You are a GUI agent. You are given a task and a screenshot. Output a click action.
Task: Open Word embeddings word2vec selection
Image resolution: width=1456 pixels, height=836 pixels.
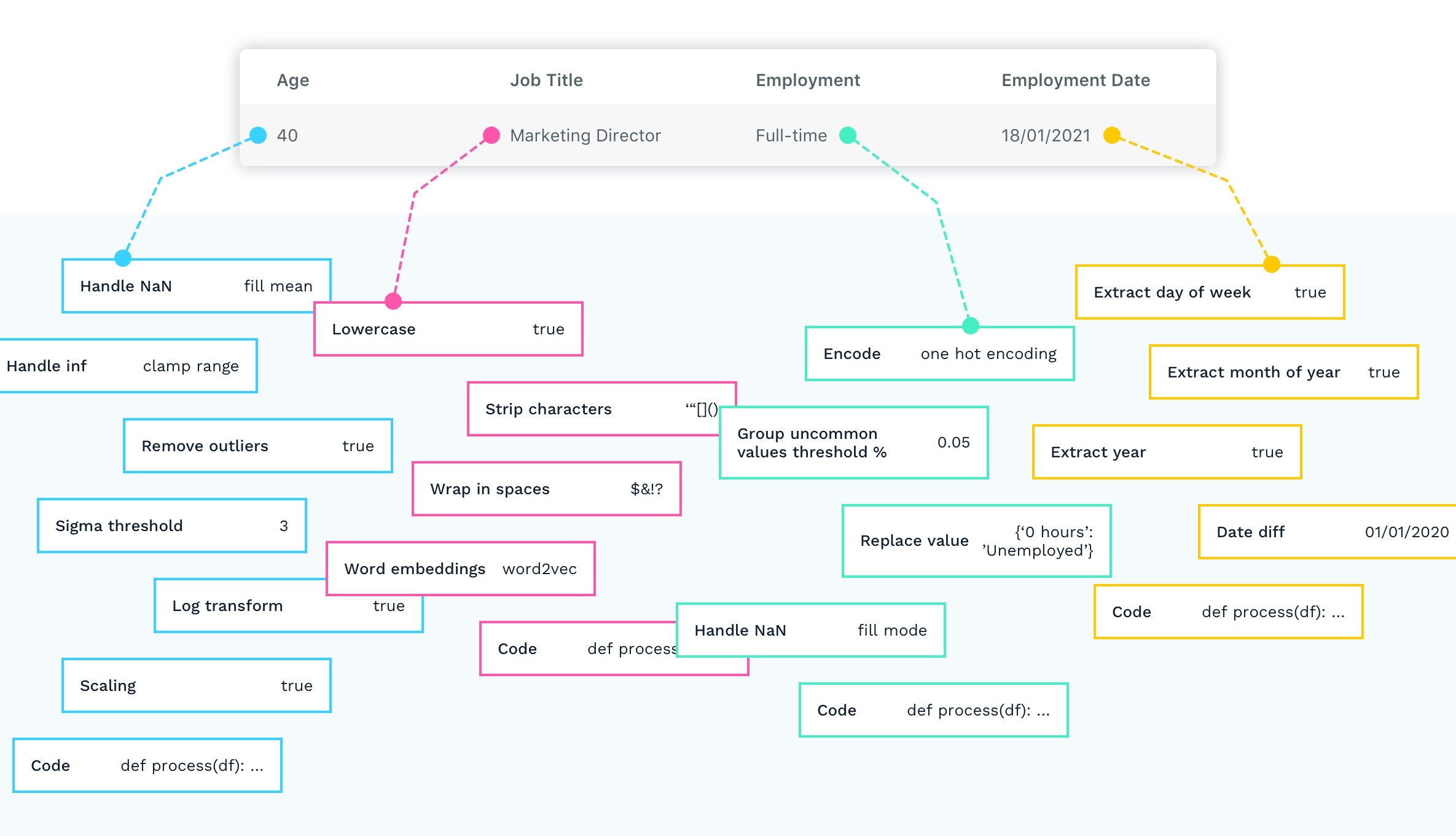tap(539, 569)
